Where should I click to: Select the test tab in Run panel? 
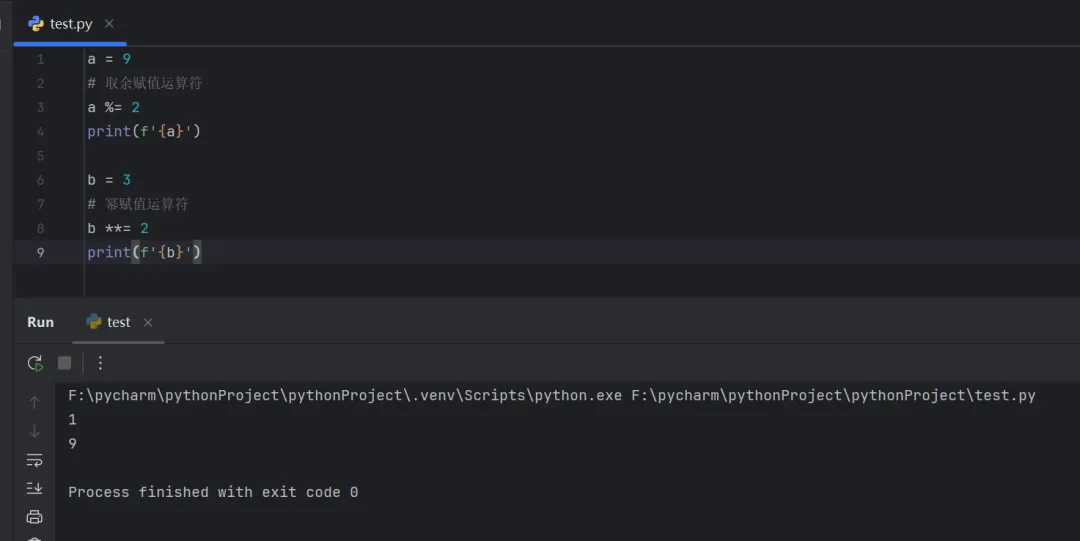(x=118, y=322)
